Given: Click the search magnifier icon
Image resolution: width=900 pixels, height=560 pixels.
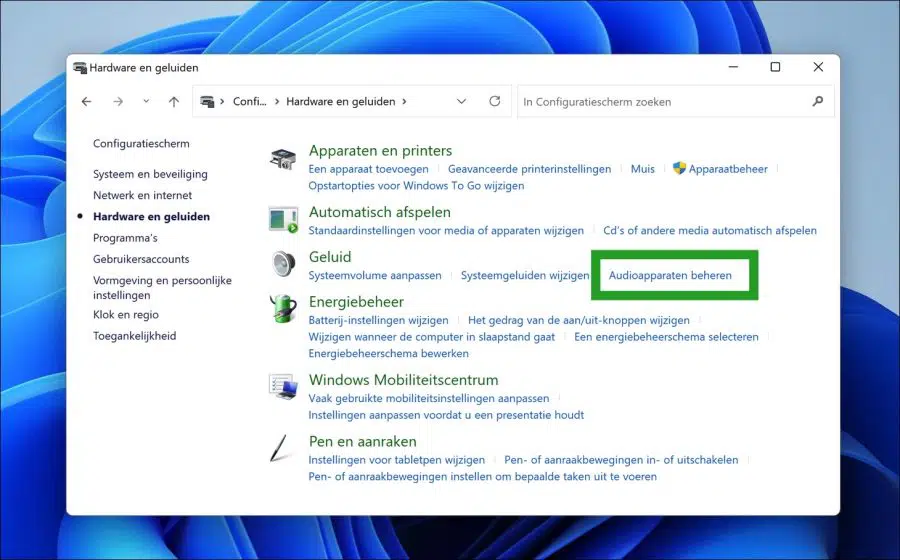Looking at the screenshot, I should tap(818, 102).
